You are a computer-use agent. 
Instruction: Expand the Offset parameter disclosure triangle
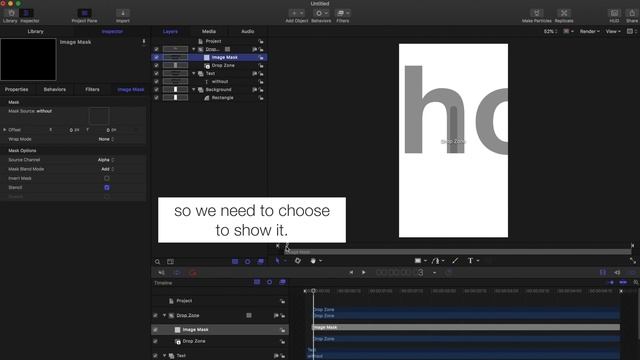point(5,130)
